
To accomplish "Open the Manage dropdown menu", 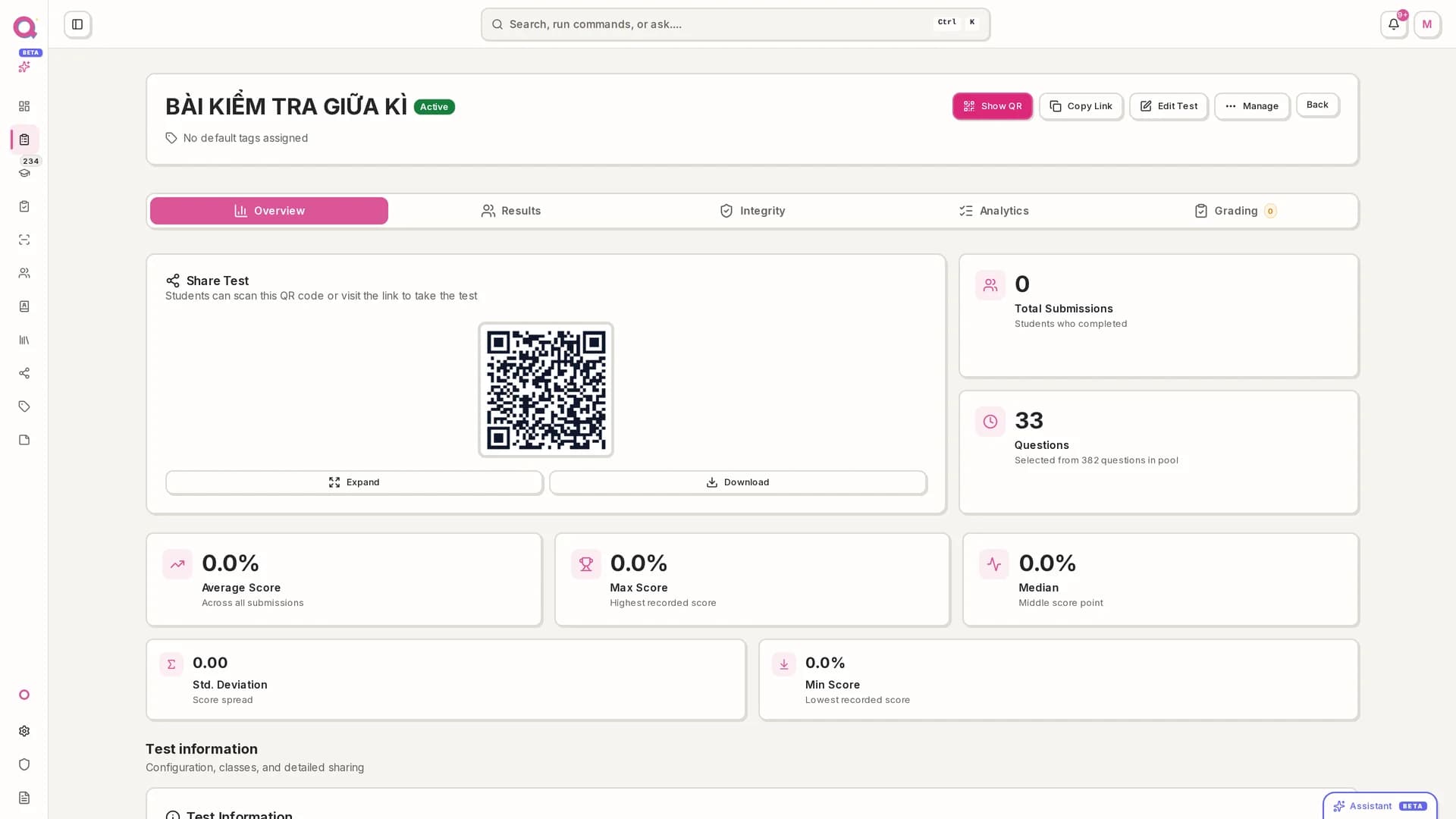I will [1252, 106].
